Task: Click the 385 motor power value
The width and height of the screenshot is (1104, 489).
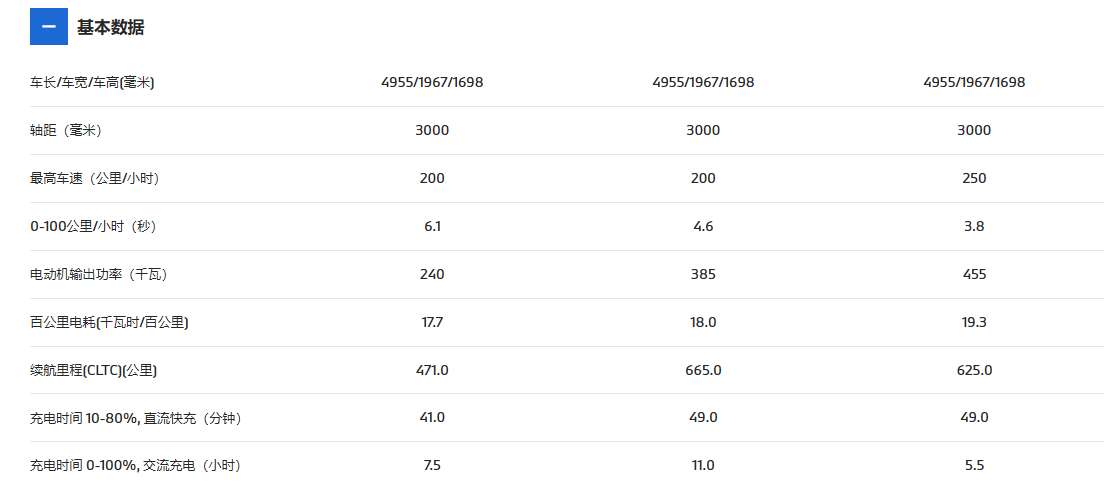Action: [x=703, y=274]
